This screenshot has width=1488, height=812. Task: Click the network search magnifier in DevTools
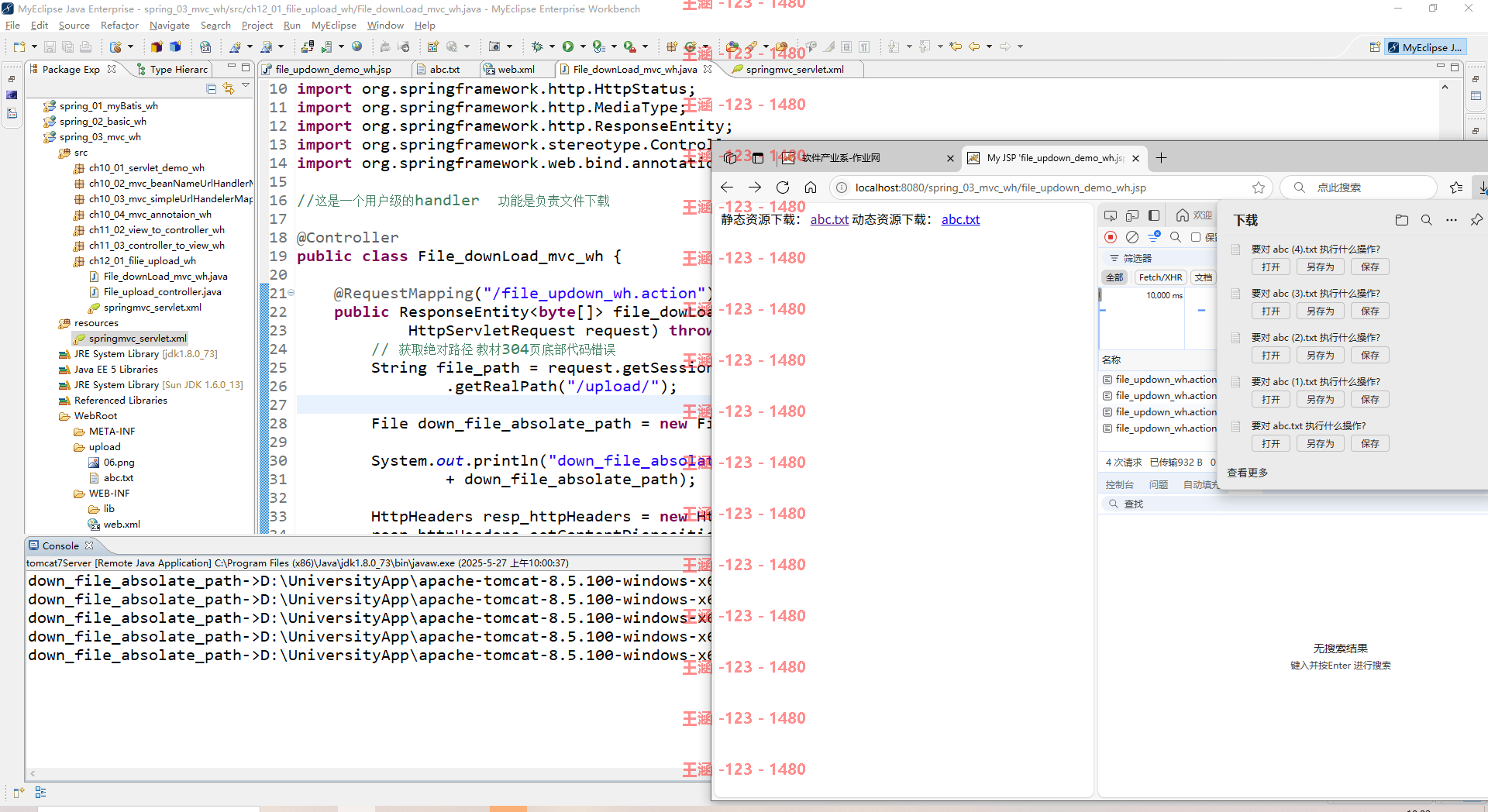click(x=1176, y=237)
